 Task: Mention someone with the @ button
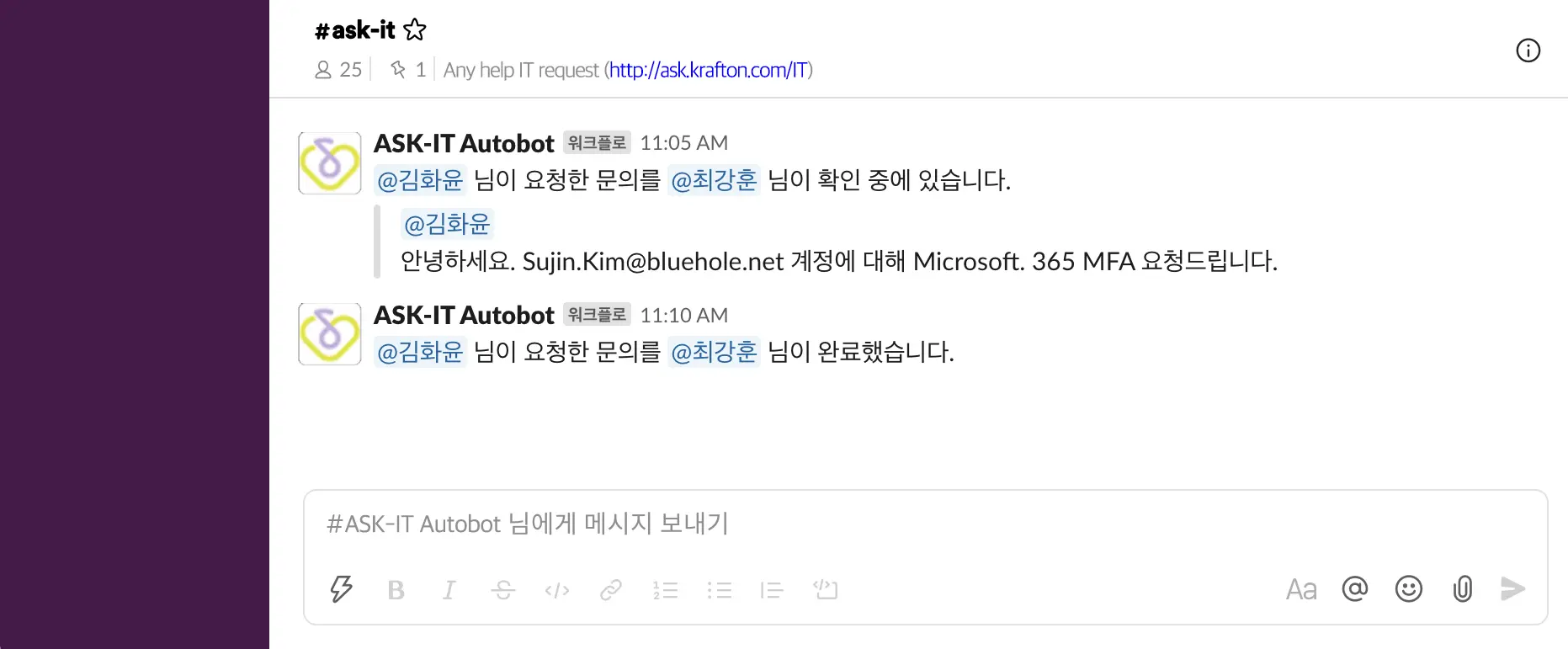[x=1355, y=589]
